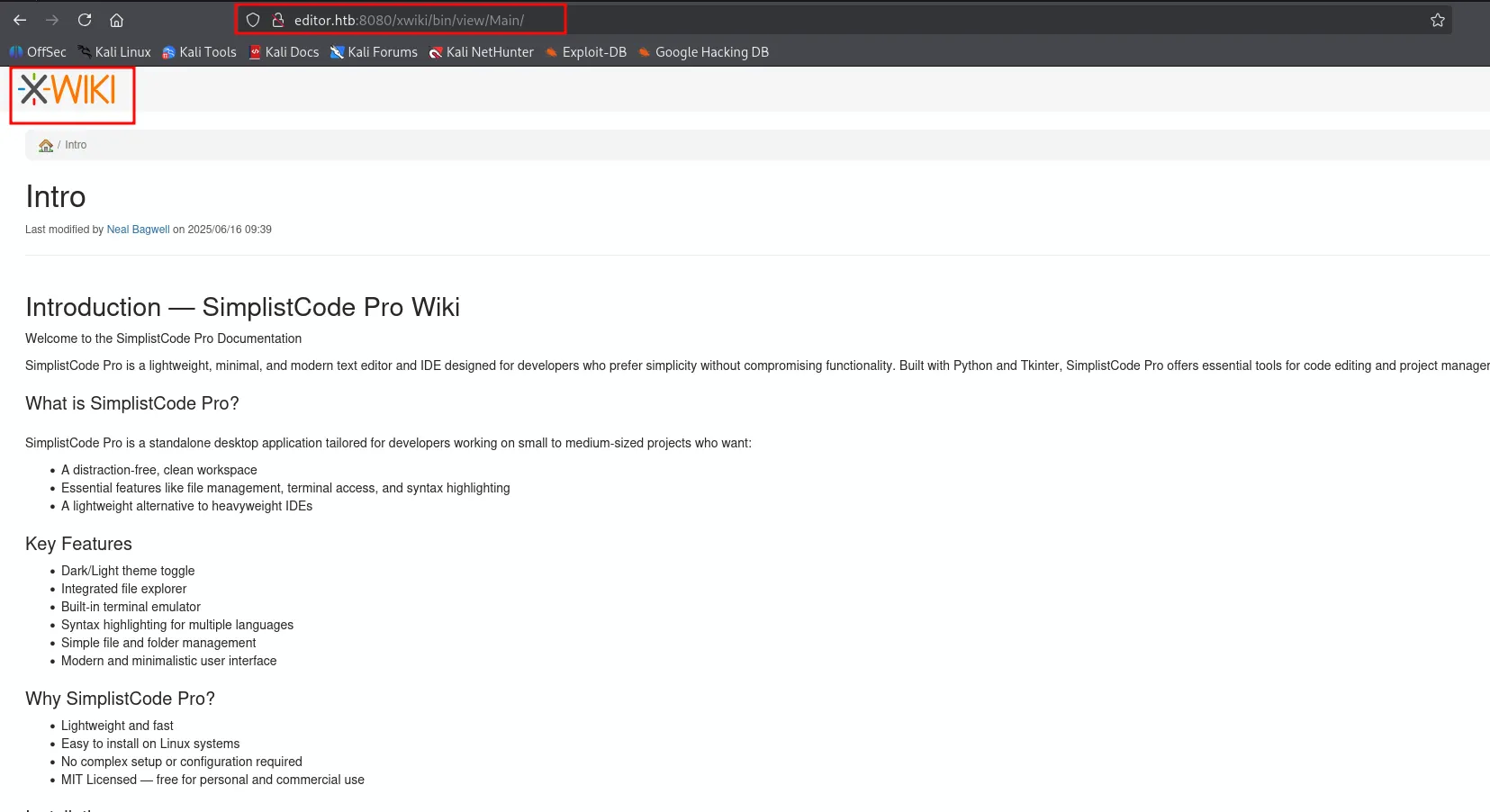Screen dimensions: 1490x812
Task: Click 'Lightweight and fast' list item
Action: (x=118, y=726)
